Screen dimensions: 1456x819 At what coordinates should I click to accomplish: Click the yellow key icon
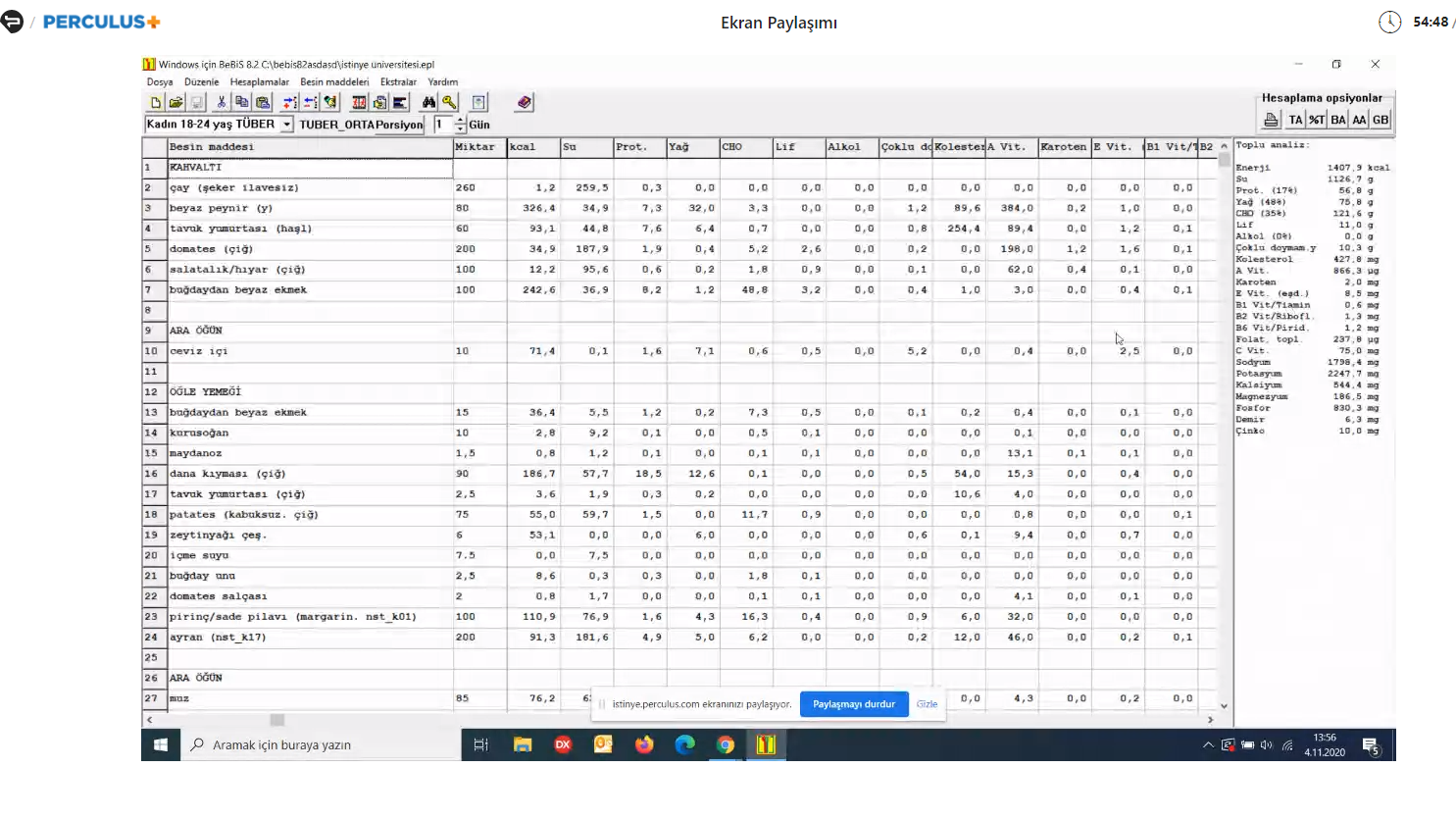coord(449,102)
